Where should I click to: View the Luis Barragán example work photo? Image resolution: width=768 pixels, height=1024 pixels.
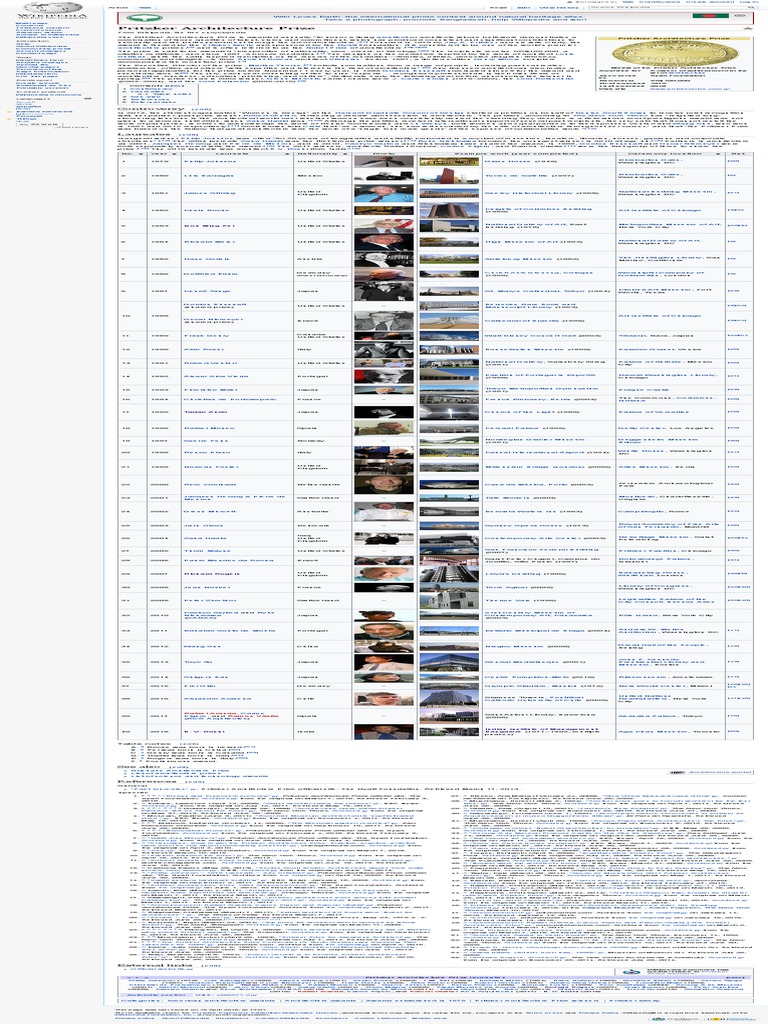449,176
